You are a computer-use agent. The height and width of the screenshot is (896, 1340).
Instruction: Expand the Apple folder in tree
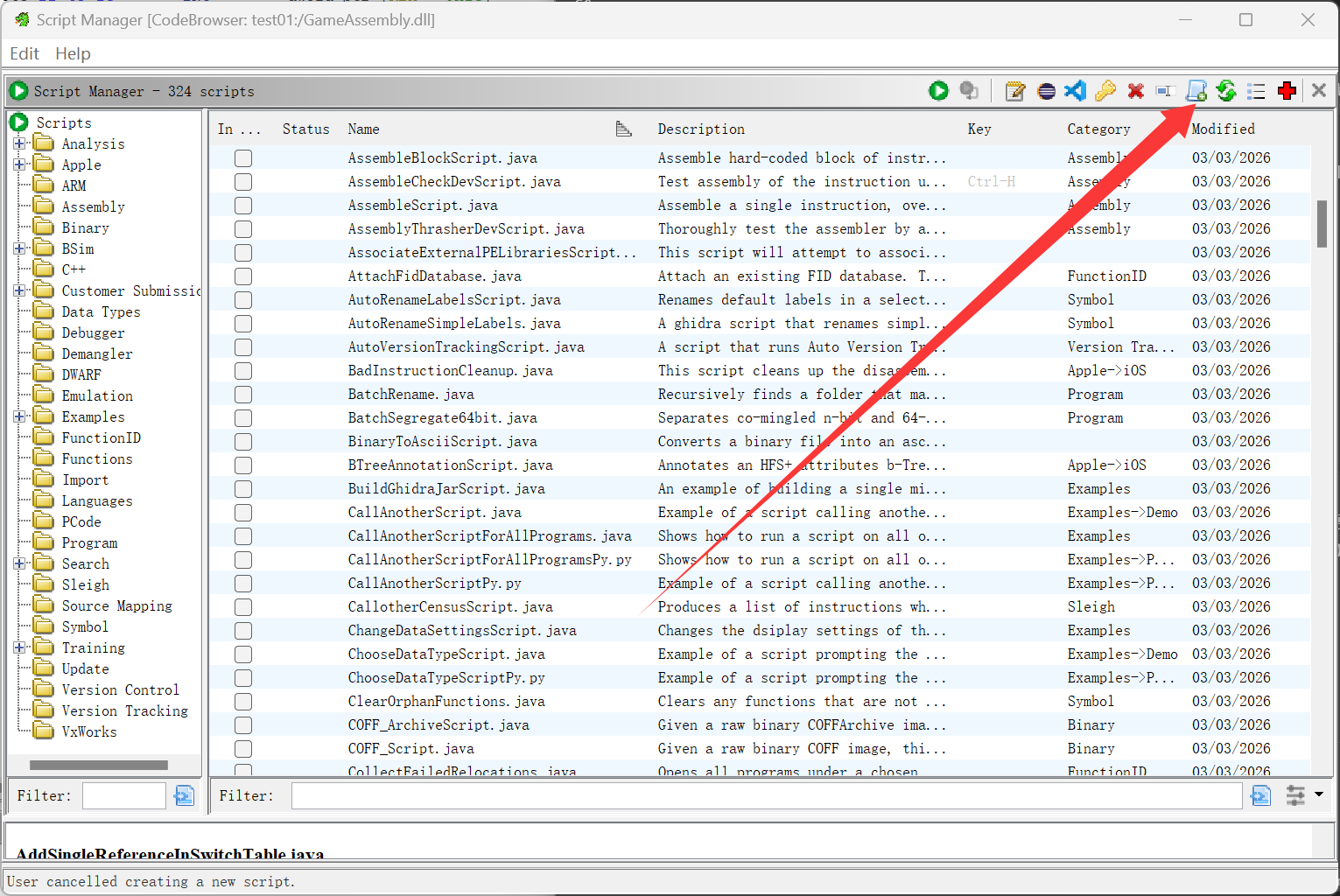(19, 164)
